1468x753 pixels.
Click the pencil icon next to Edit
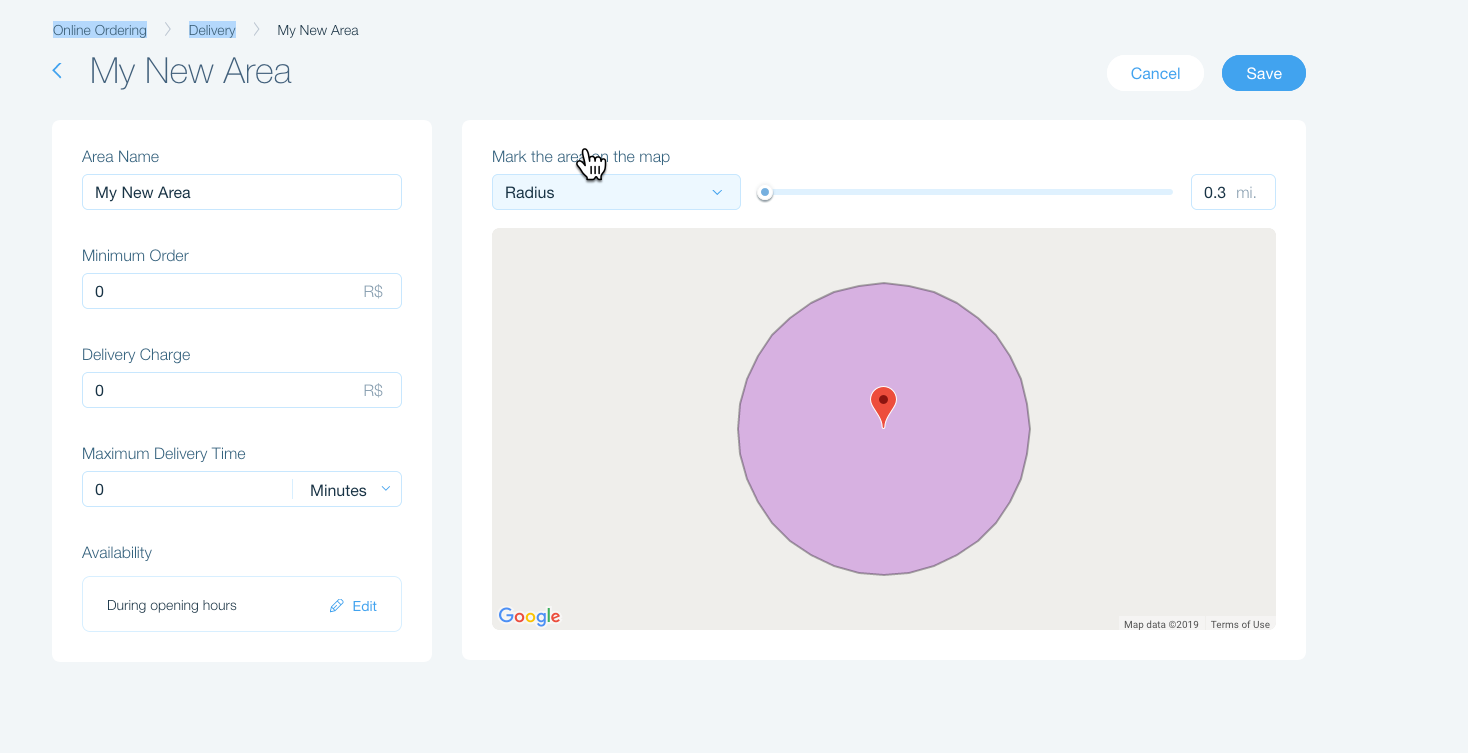337,606
